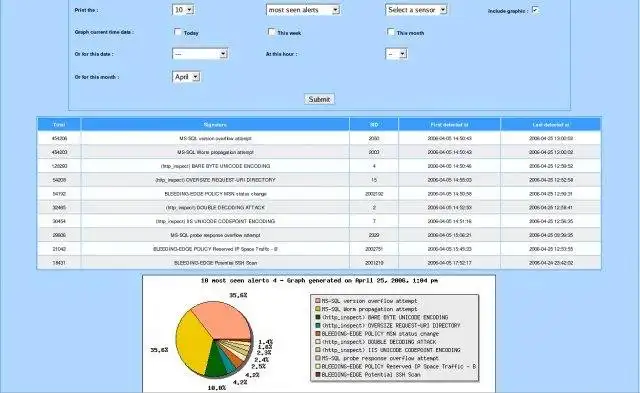The width and height of the screenshot is (640, 393).
Task: Tick the This month checkbox
Action: 391,31
